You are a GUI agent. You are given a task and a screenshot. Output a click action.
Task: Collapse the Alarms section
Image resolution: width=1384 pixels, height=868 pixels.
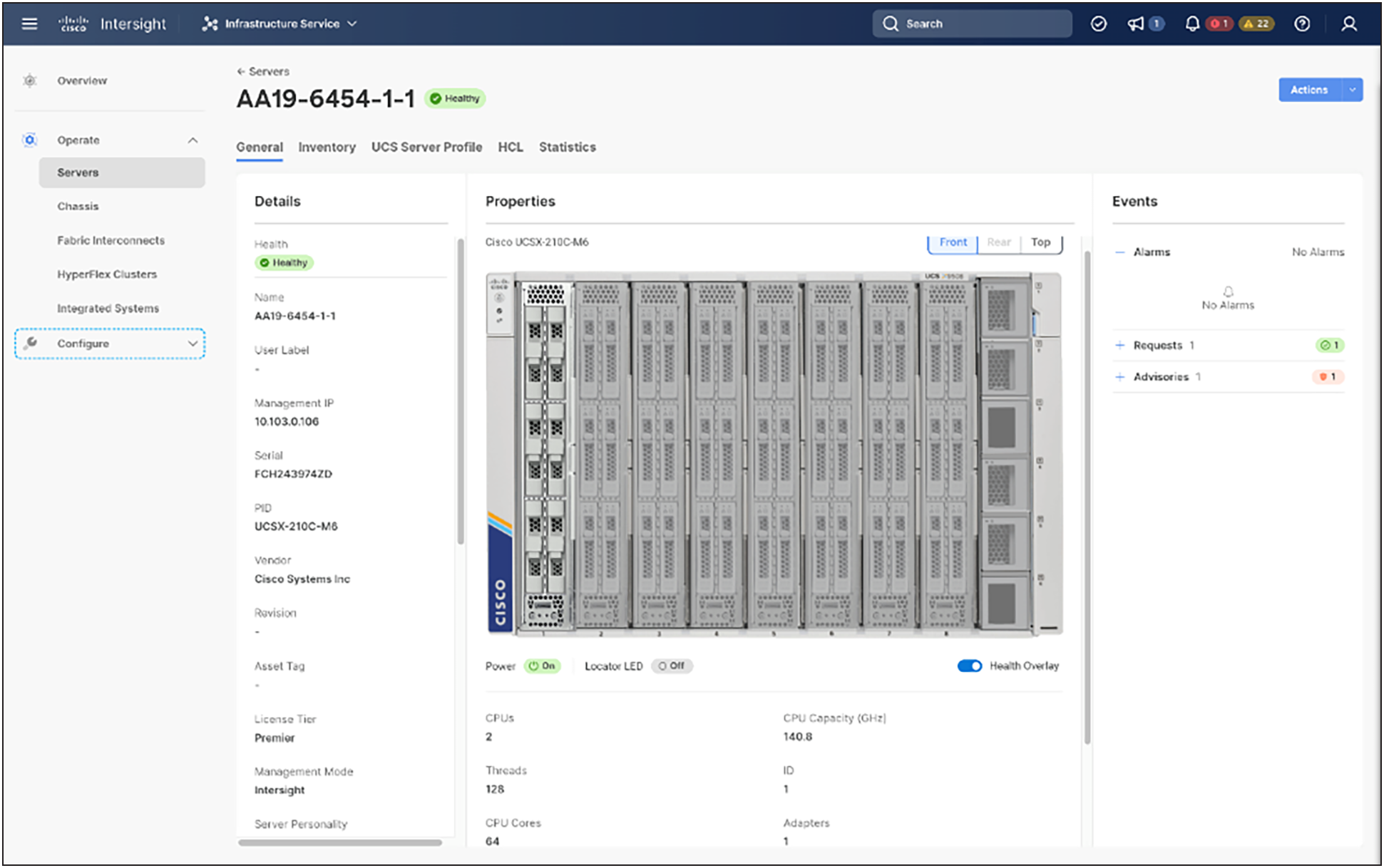pyautogui.click(x=1120, y=252)
